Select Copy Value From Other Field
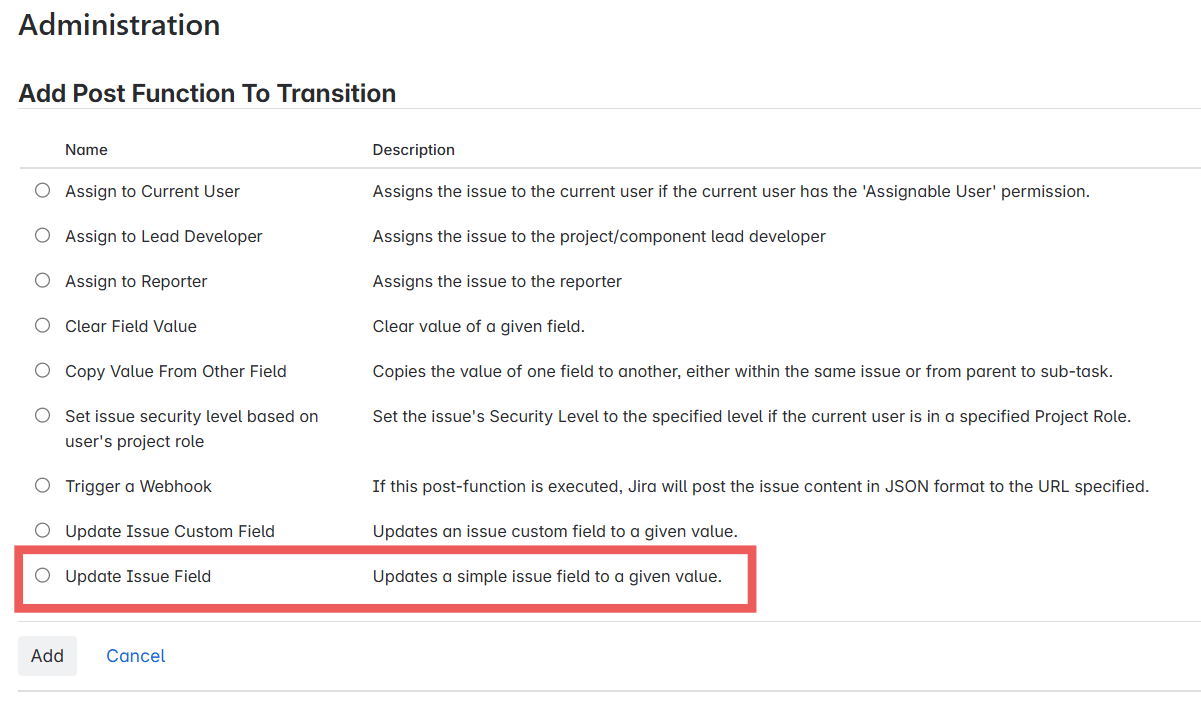 pos(42,370)
